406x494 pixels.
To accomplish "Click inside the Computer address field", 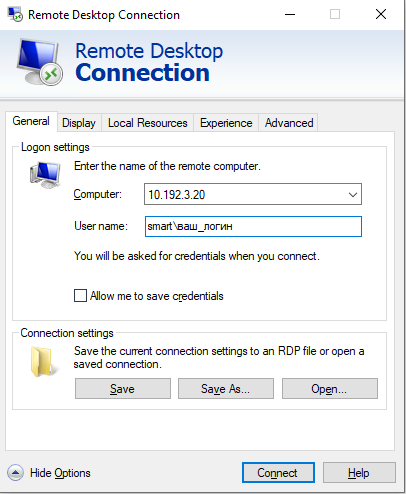I will coord(245,194).
